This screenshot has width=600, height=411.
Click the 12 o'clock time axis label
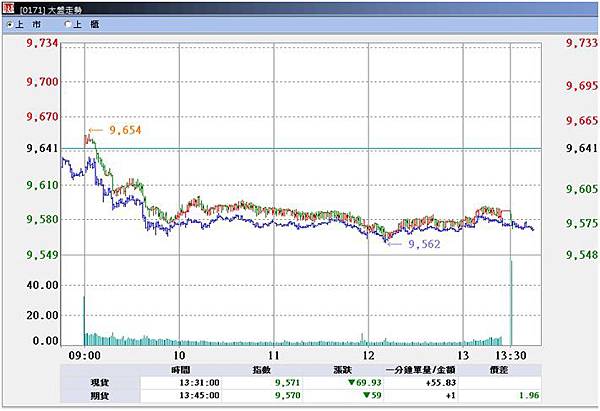pyautogui.click(x=368, y=356)
